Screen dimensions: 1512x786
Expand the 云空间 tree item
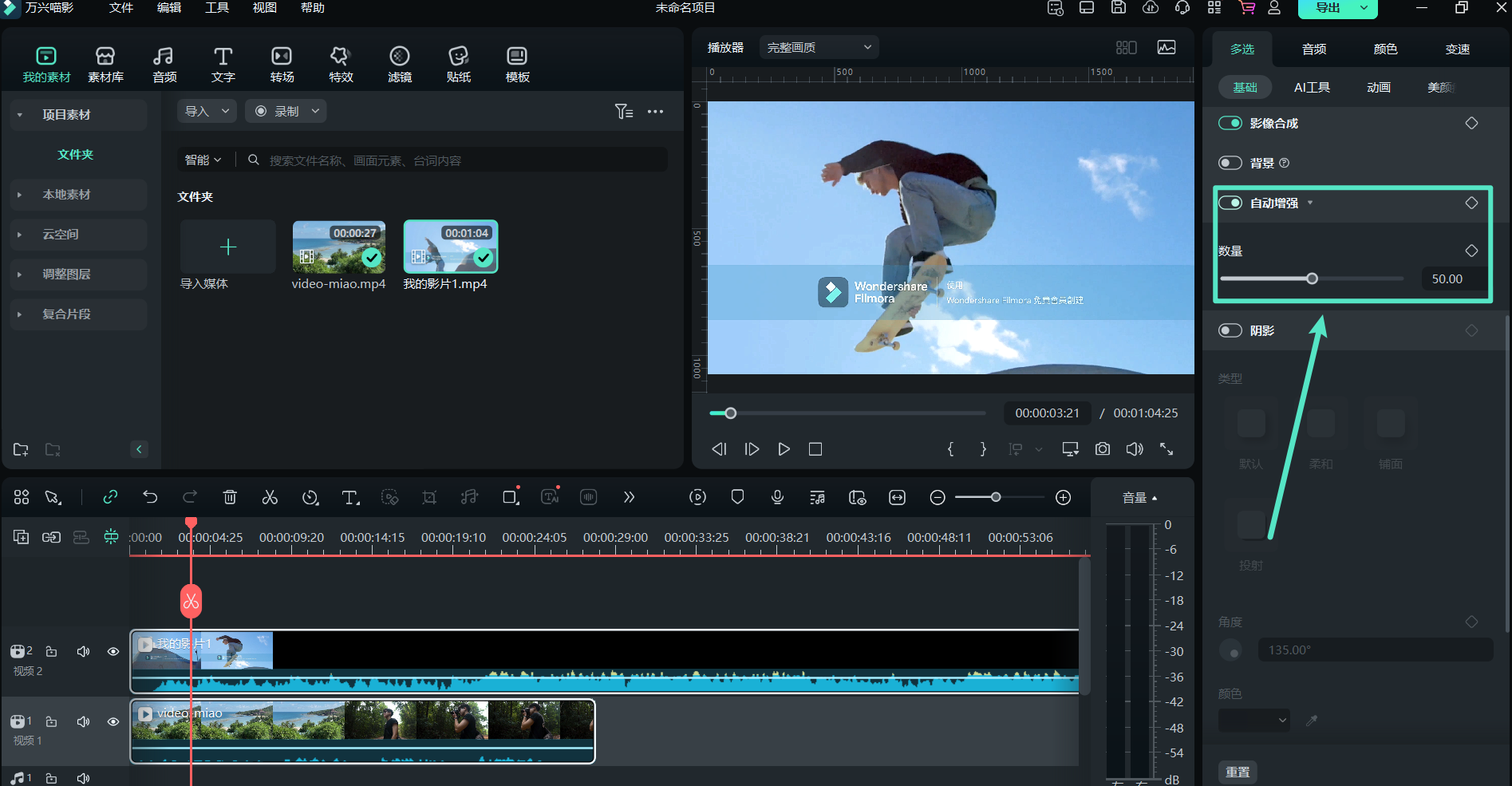pos(20,235)
